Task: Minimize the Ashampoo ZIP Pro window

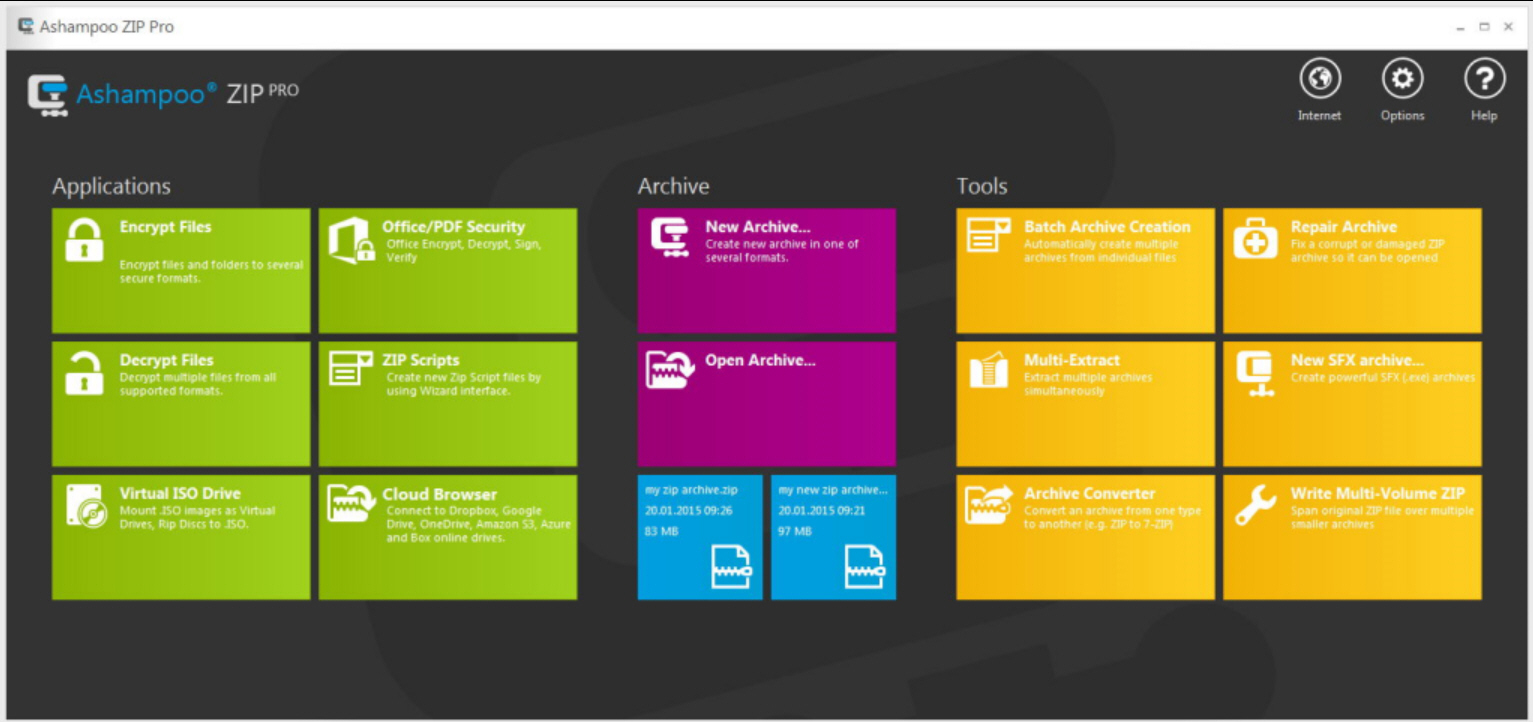Action: [1461, 27]
